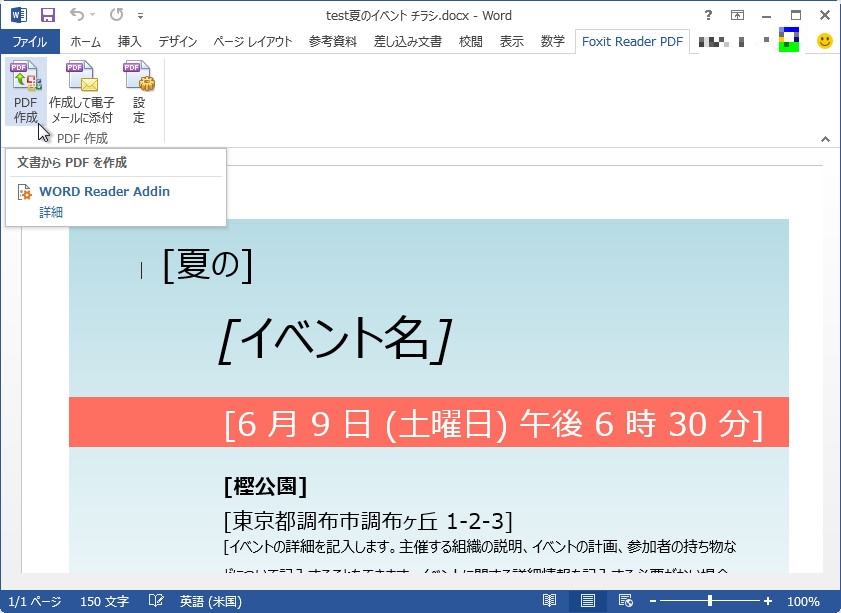Select the PDF作成 icon in the Foxit ribbon
Image resolution: width=841 pixels, height=613 pixels.
click(25, 88)
